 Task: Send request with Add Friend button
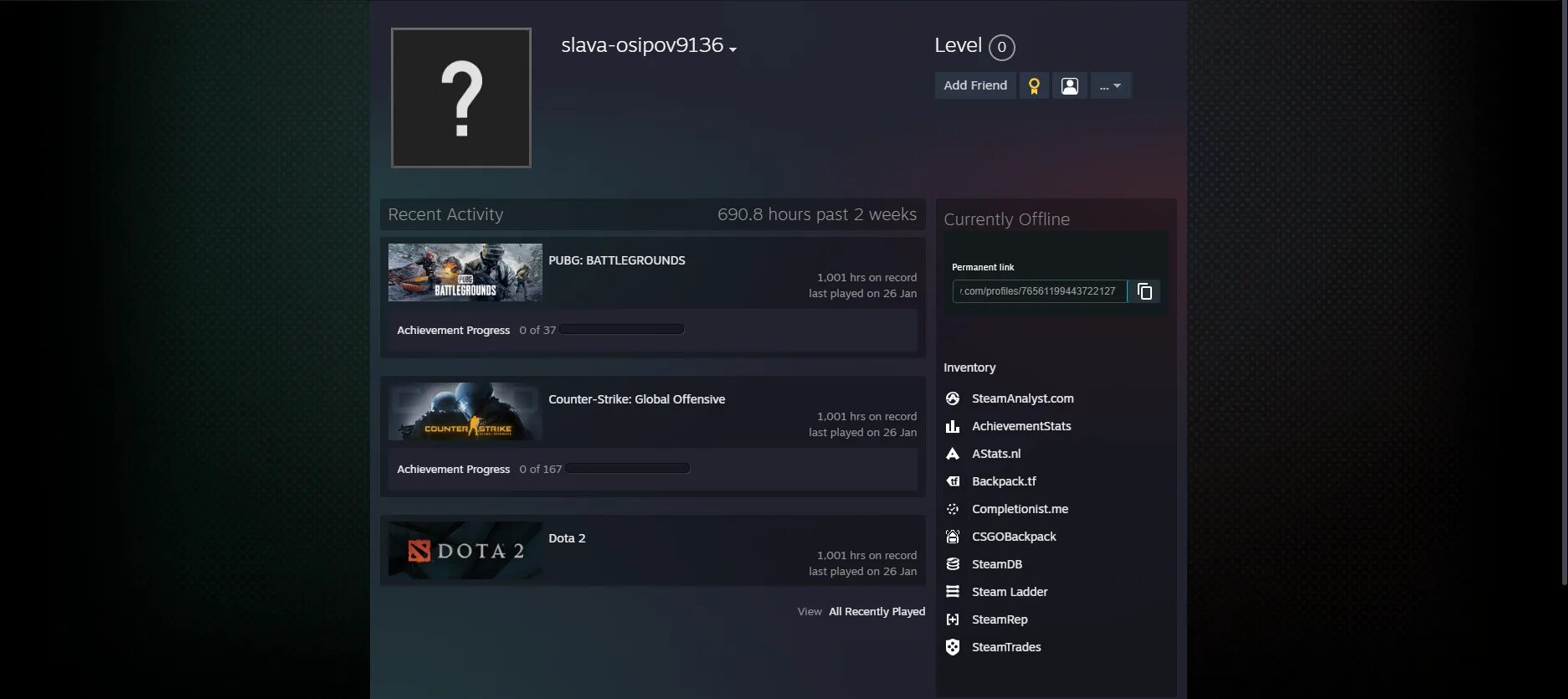coord(975,85)
